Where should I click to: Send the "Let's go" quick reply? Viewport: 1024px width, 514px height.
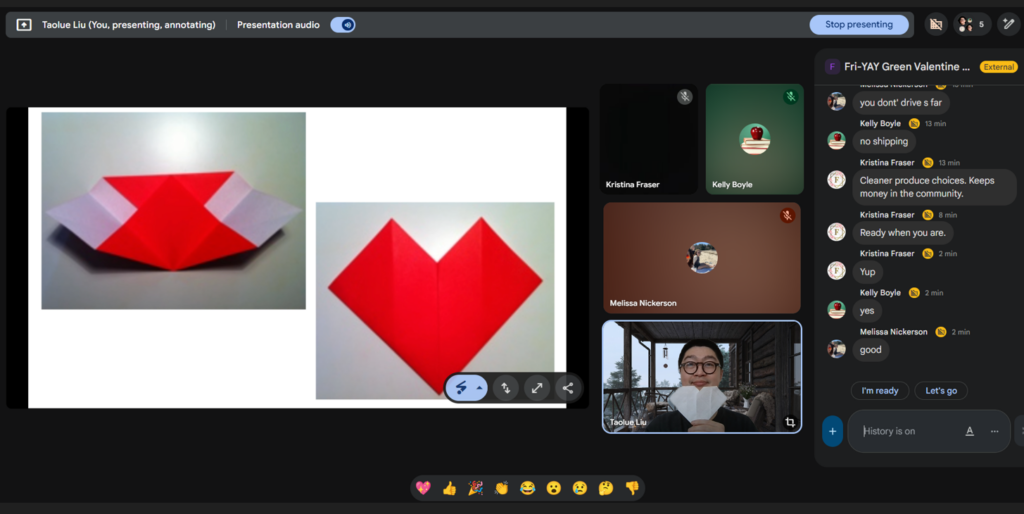[x=940, y=391]
